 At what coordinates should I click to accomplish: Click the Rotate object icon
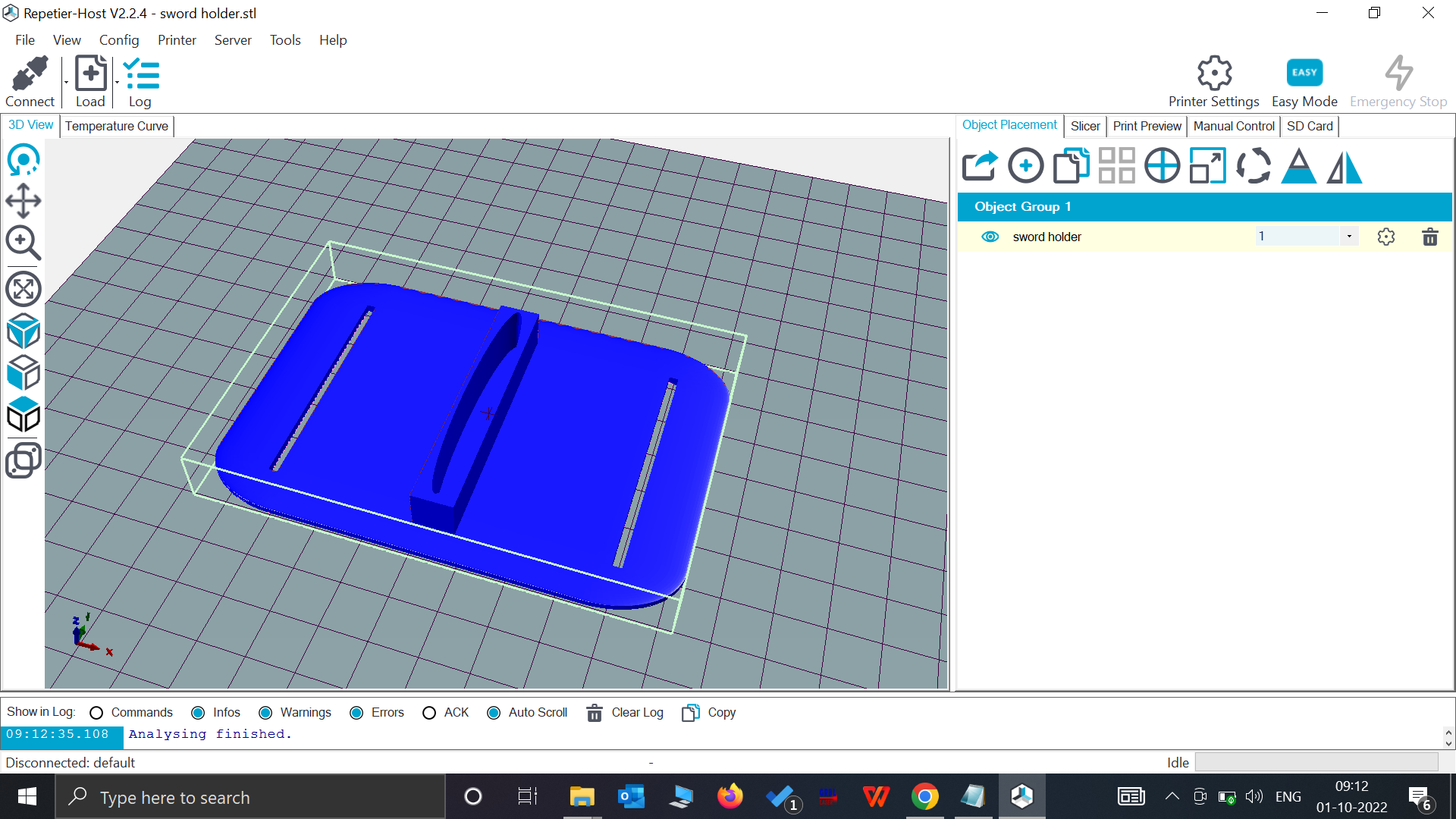tap(1253, 166)
